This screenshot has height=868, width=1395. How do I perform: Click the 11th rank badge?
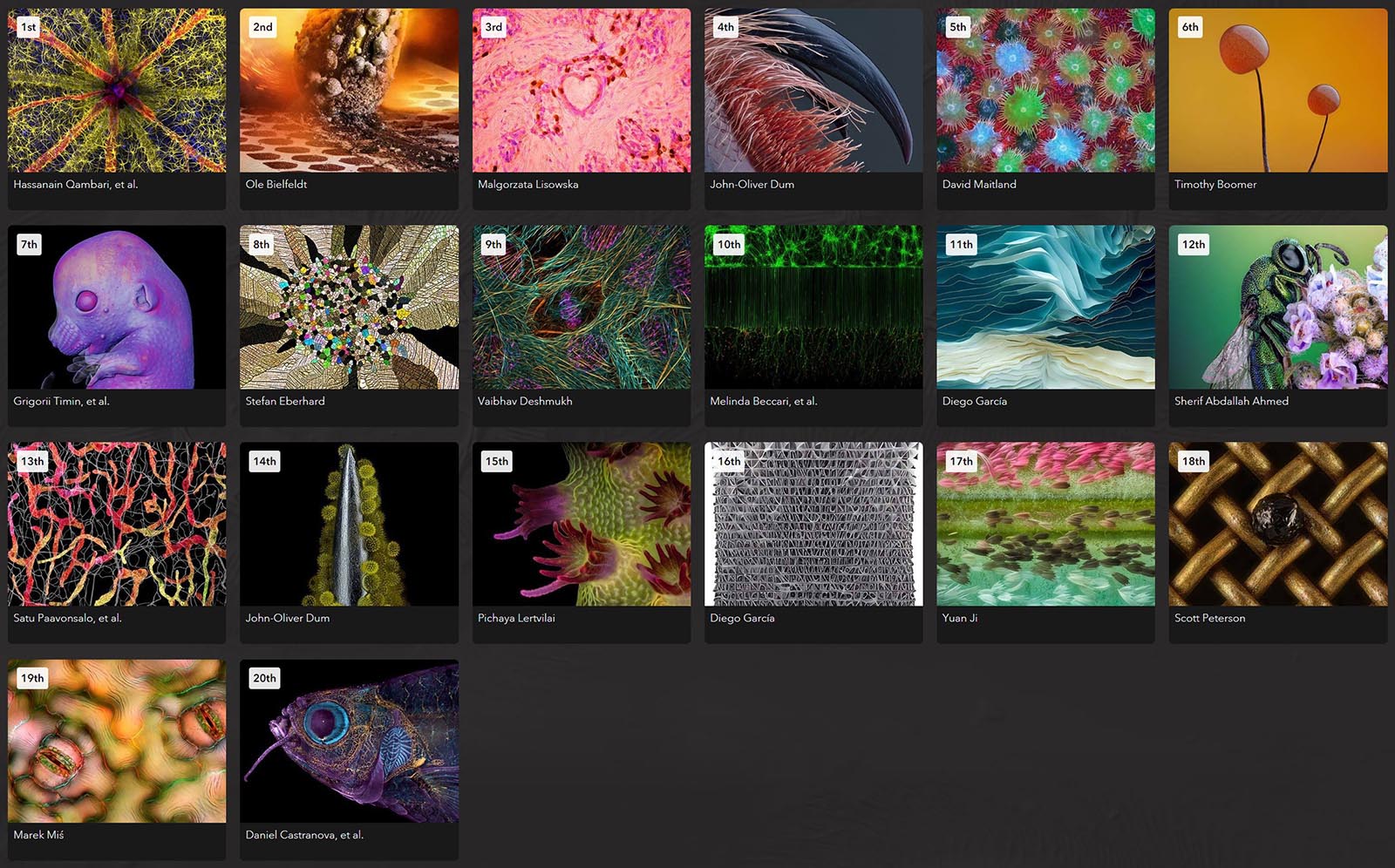(962, 244)
